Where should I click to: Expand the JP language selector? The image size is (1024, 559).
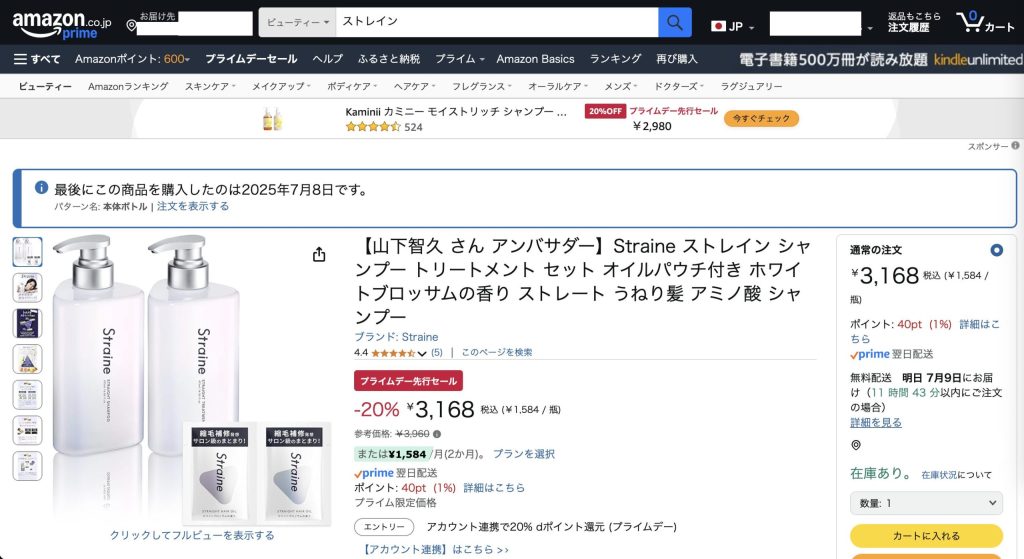point(733,26)
